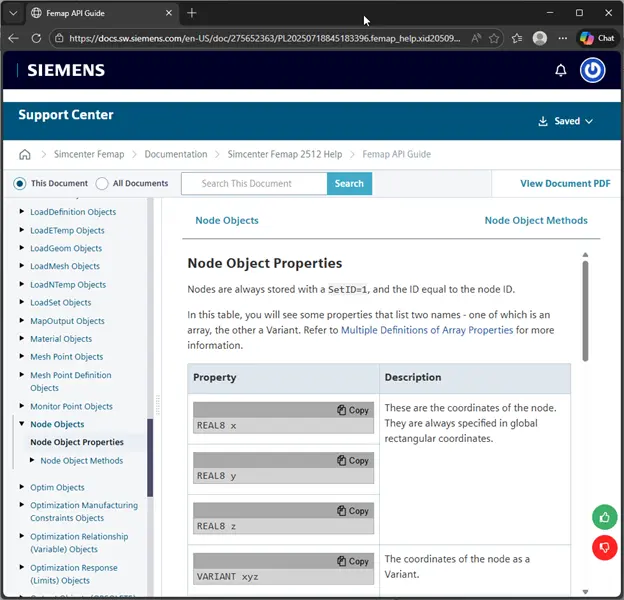Open browser settings ellipsis menu
The height and width of the screenshot is (600, 624).
pyautogui.click(x=562, y=38)
